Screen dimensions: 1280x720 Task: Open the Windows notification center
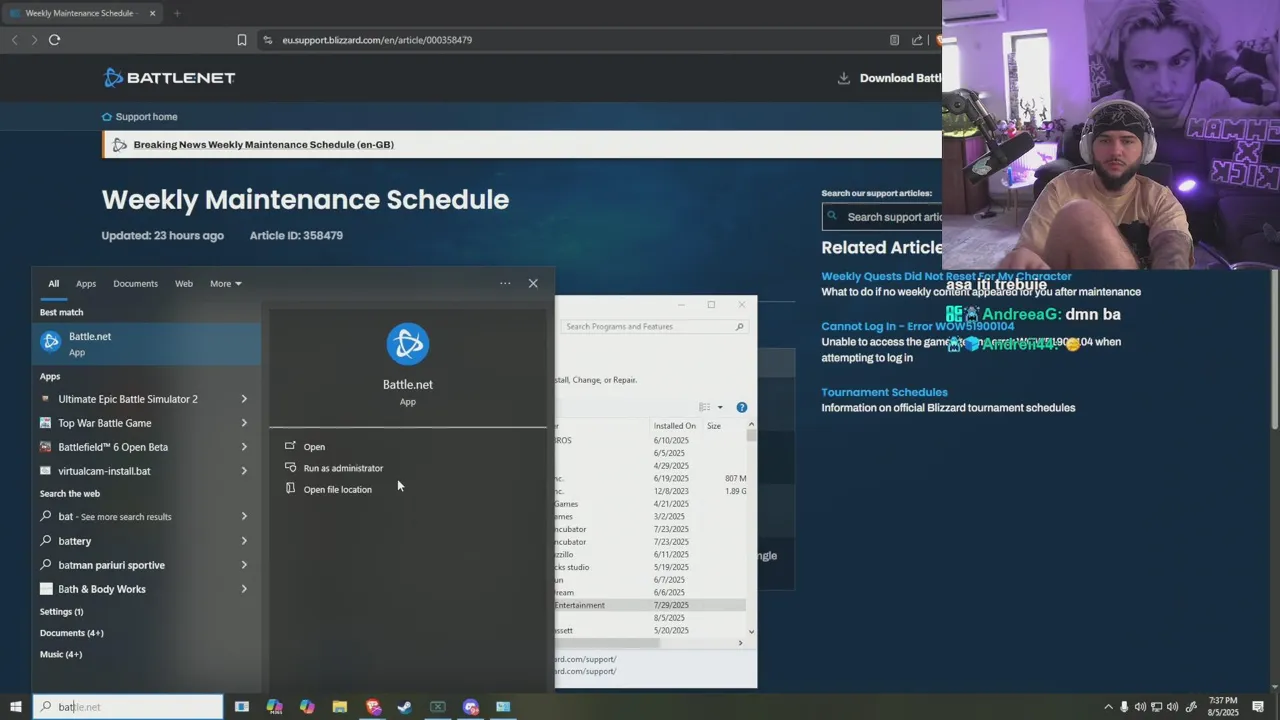pos(1258,707)
